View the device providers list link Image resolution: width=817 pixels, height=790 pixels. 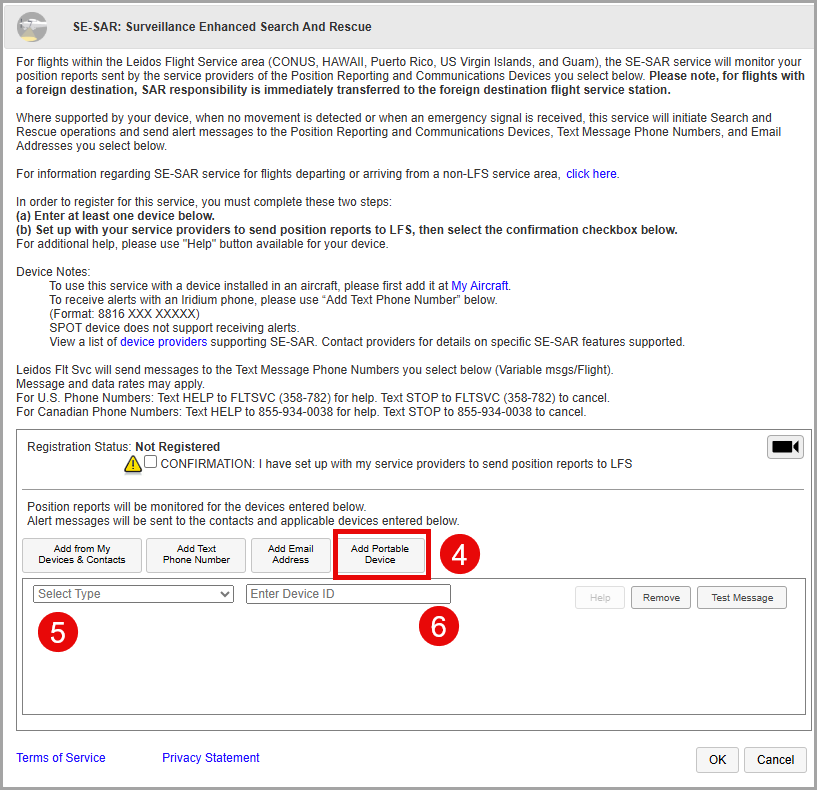click(x=164, y=342)
